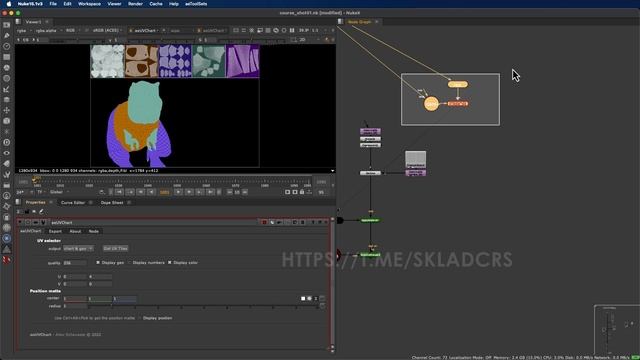
Task: Jump to first frame button
Action: (x=119, y=192)
